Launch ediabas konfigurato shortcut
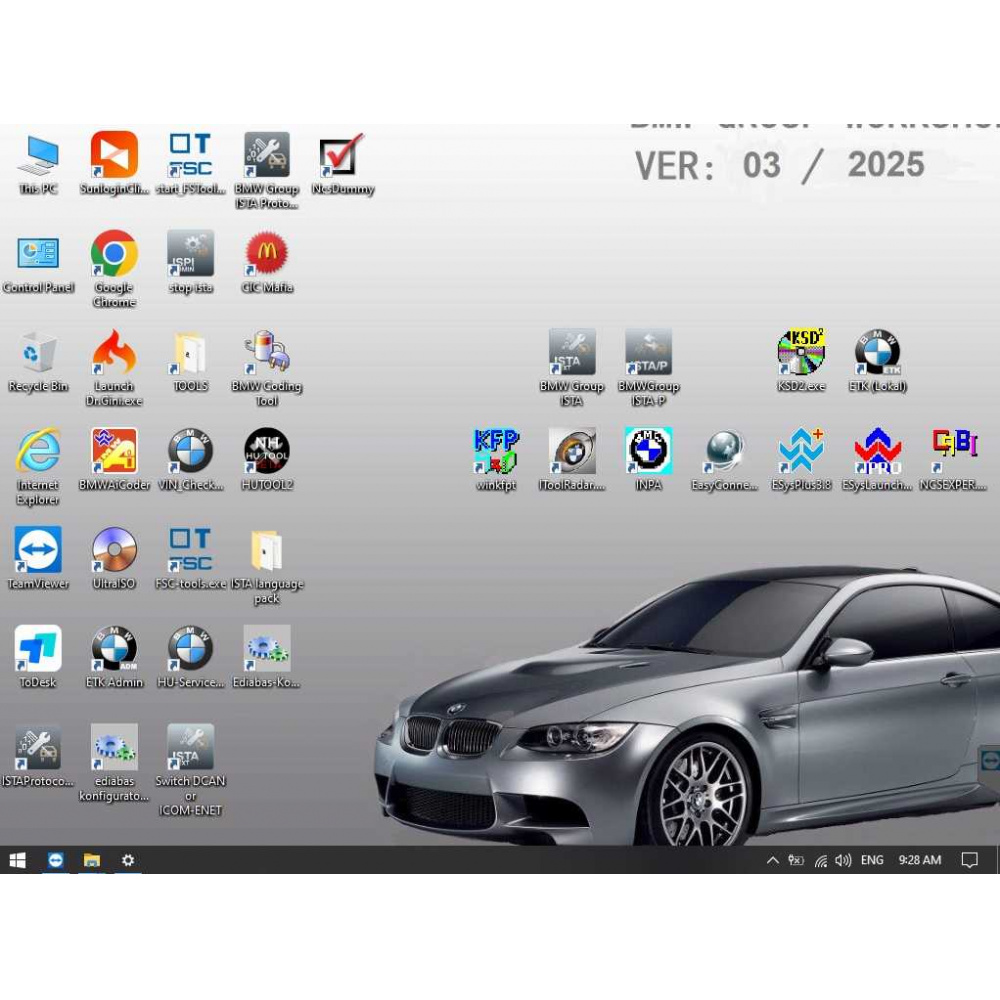Screen dimensions: 1000x1000 tap(114, 763)
